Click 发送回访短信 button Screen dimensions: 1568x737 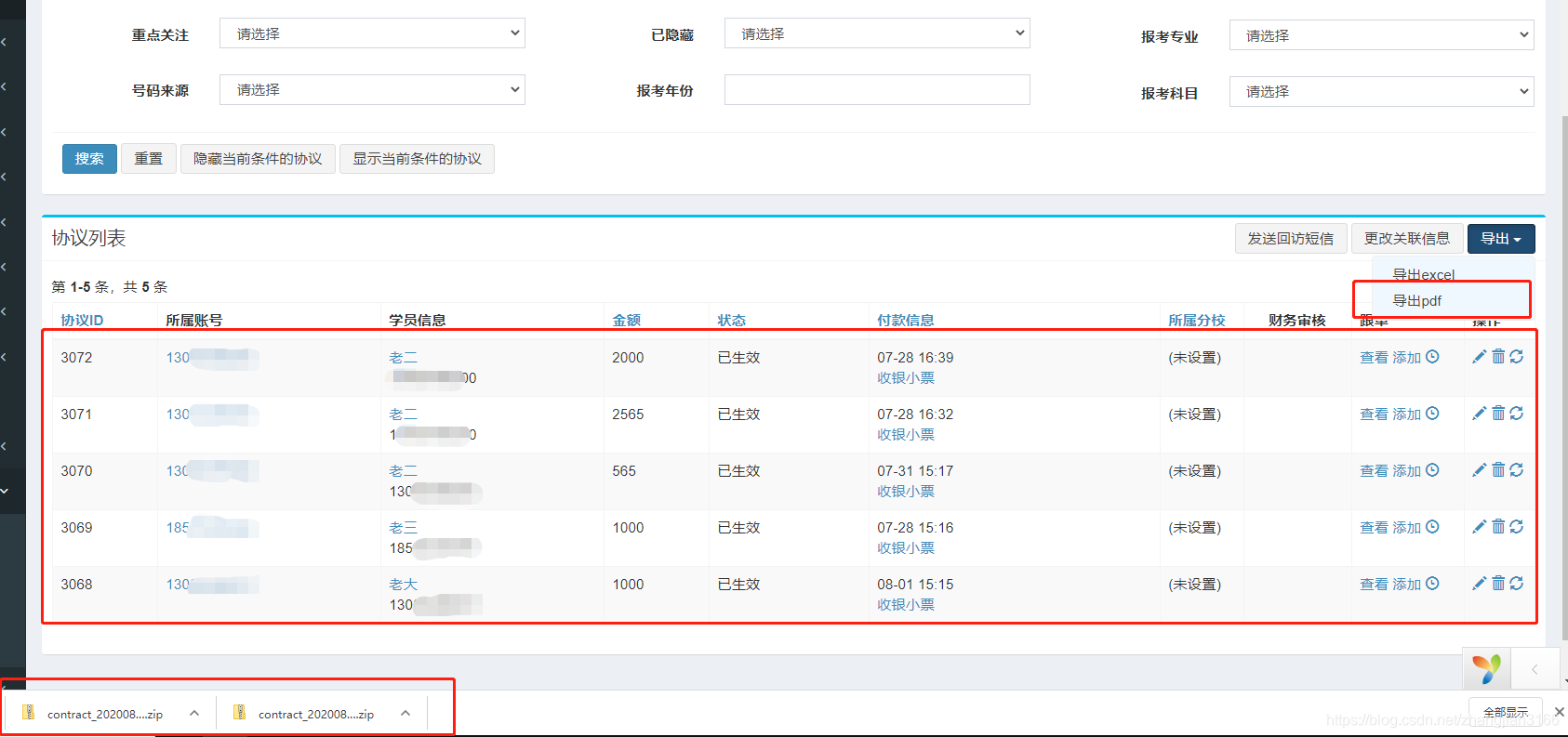tap(1291, 239)
